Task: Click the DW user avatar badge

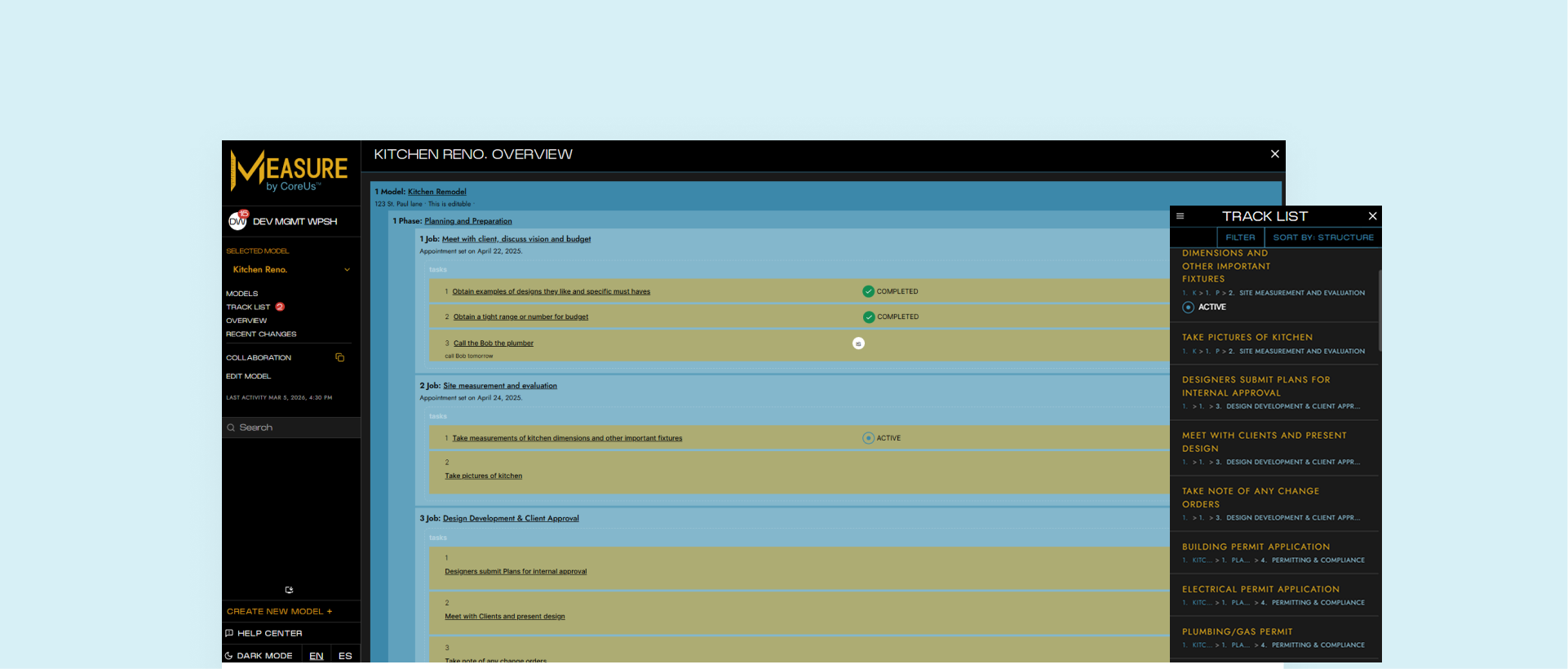Action: click(x=237, y=221)
